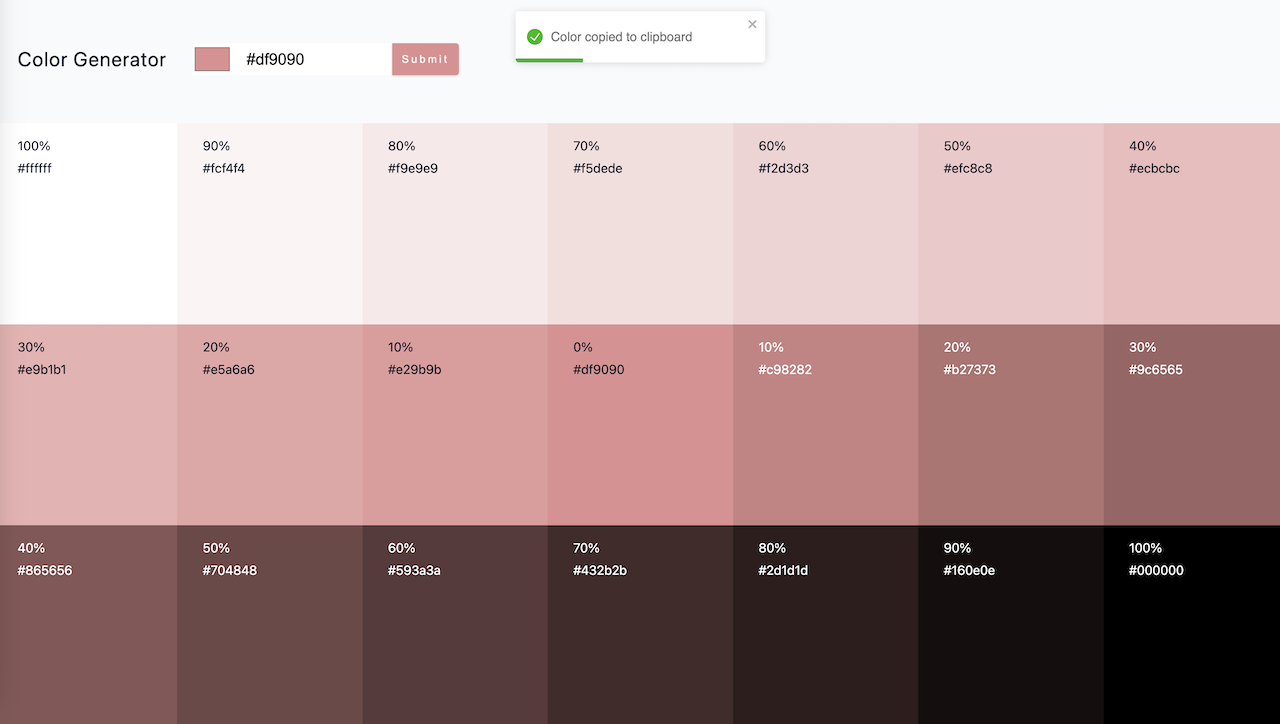Copy the 30% tint #e9b1b1
1280x724 pixels.
[88, 424]
